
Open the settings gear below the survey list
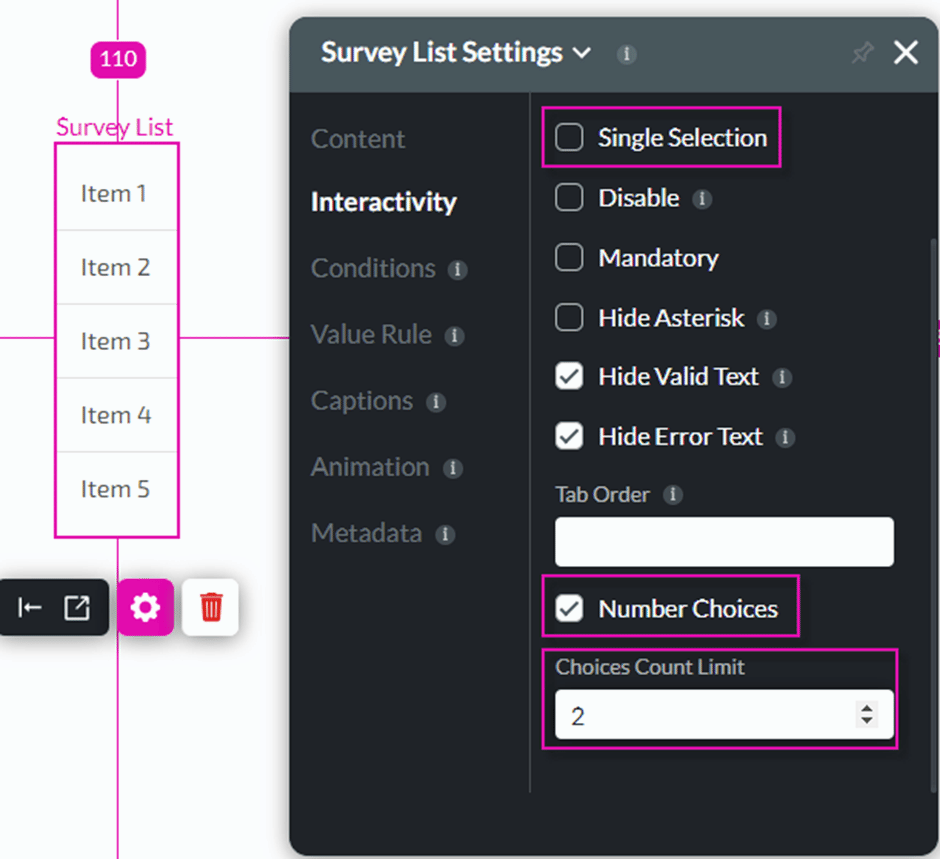146,607
